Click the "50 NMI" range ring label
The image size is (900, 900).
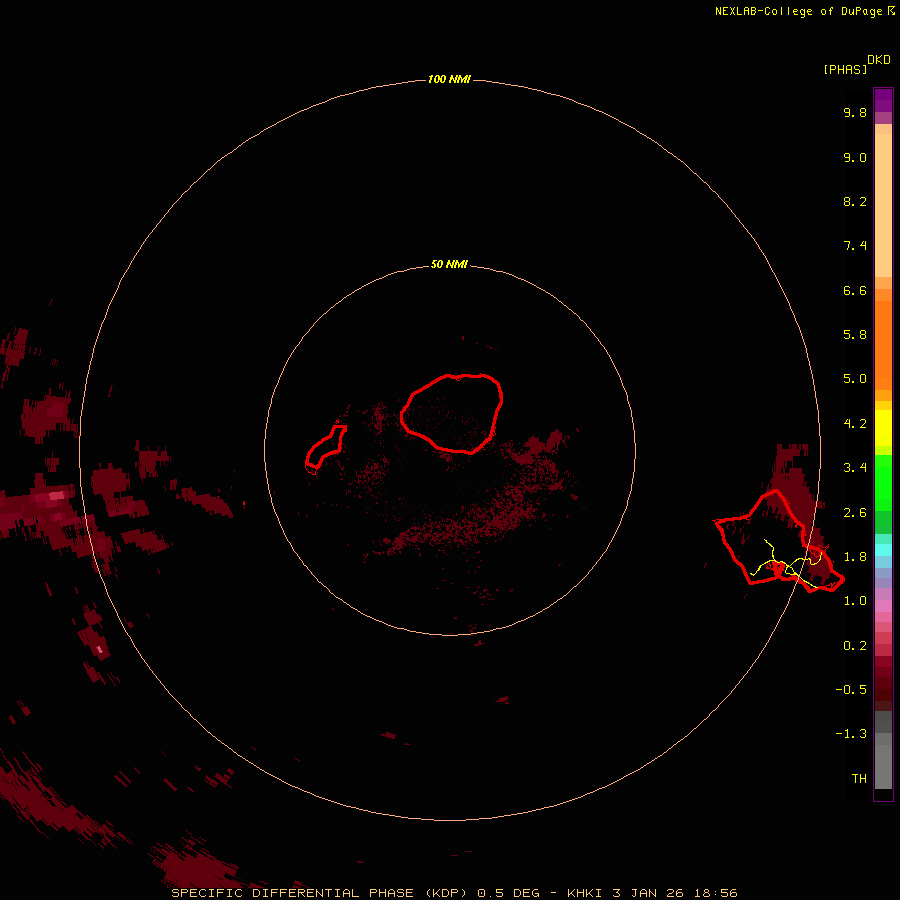tap(449, 264)
